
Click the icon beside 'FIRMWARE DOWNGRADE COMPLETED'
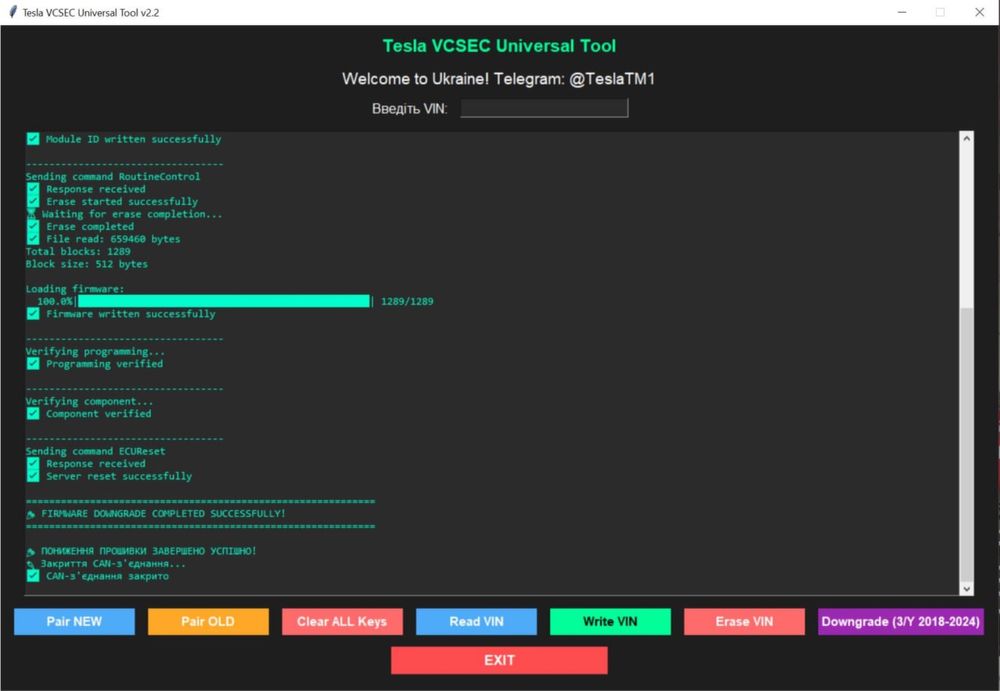pos(31,514)
